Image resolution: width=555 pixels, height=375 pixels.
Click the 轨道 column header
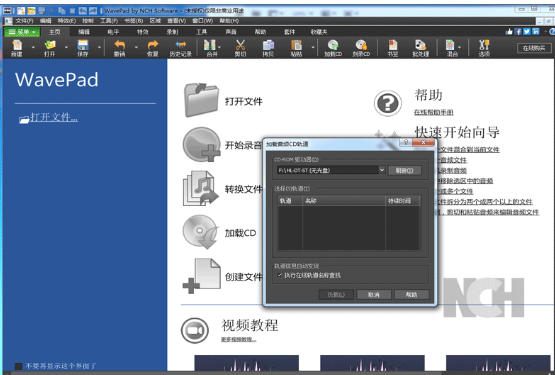tap(290, 201)
